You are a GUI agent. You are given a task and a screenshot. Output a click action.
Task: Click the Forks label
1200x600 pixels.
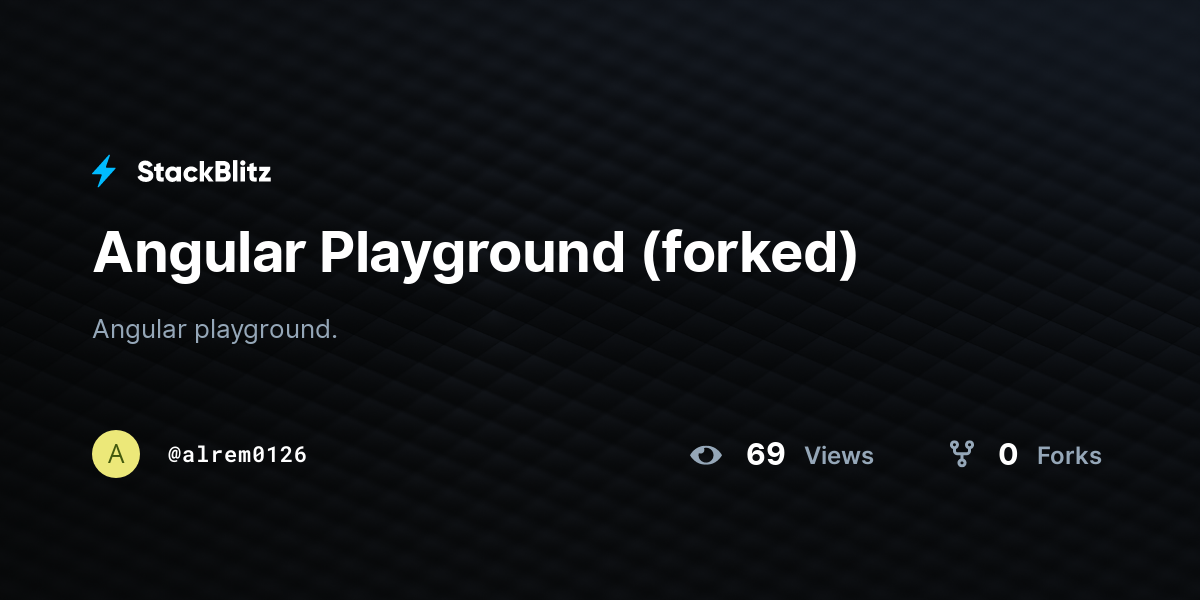click(x=1069, y=456)
